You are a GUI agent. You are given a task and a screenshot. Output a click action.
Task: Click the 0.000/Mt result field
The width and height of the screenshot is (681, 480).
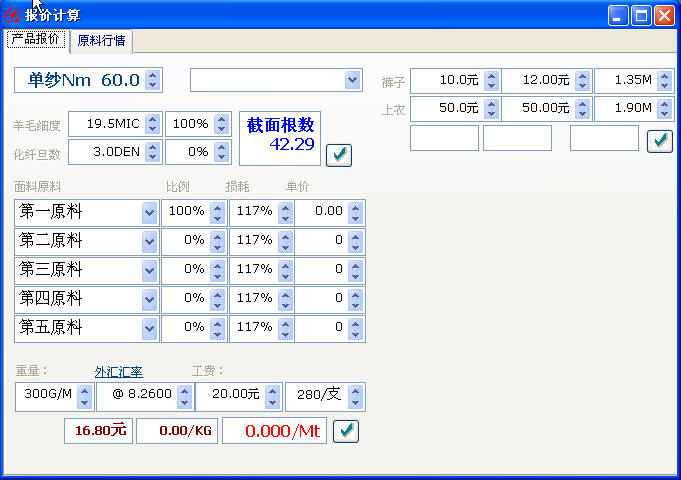274,431
